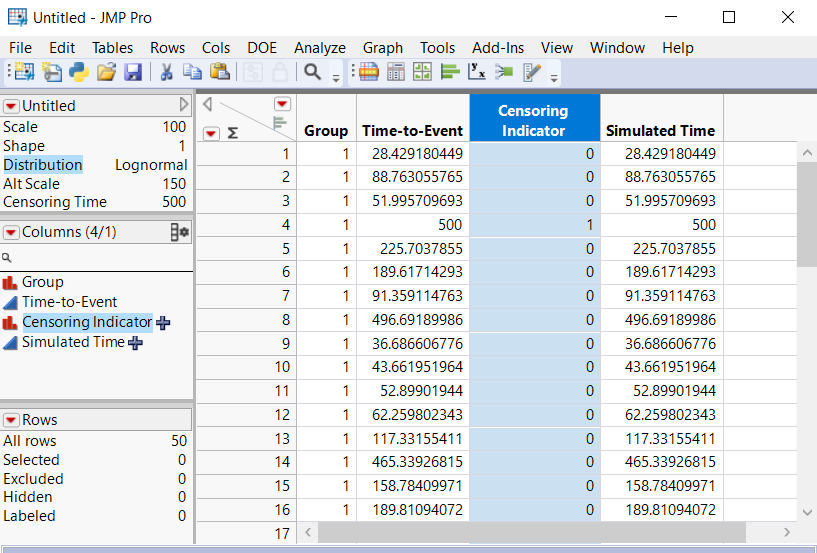The height and width of the screenshot is (553, 817).
Task: Click the Save floppy disk icon
Action: [132, 71]
